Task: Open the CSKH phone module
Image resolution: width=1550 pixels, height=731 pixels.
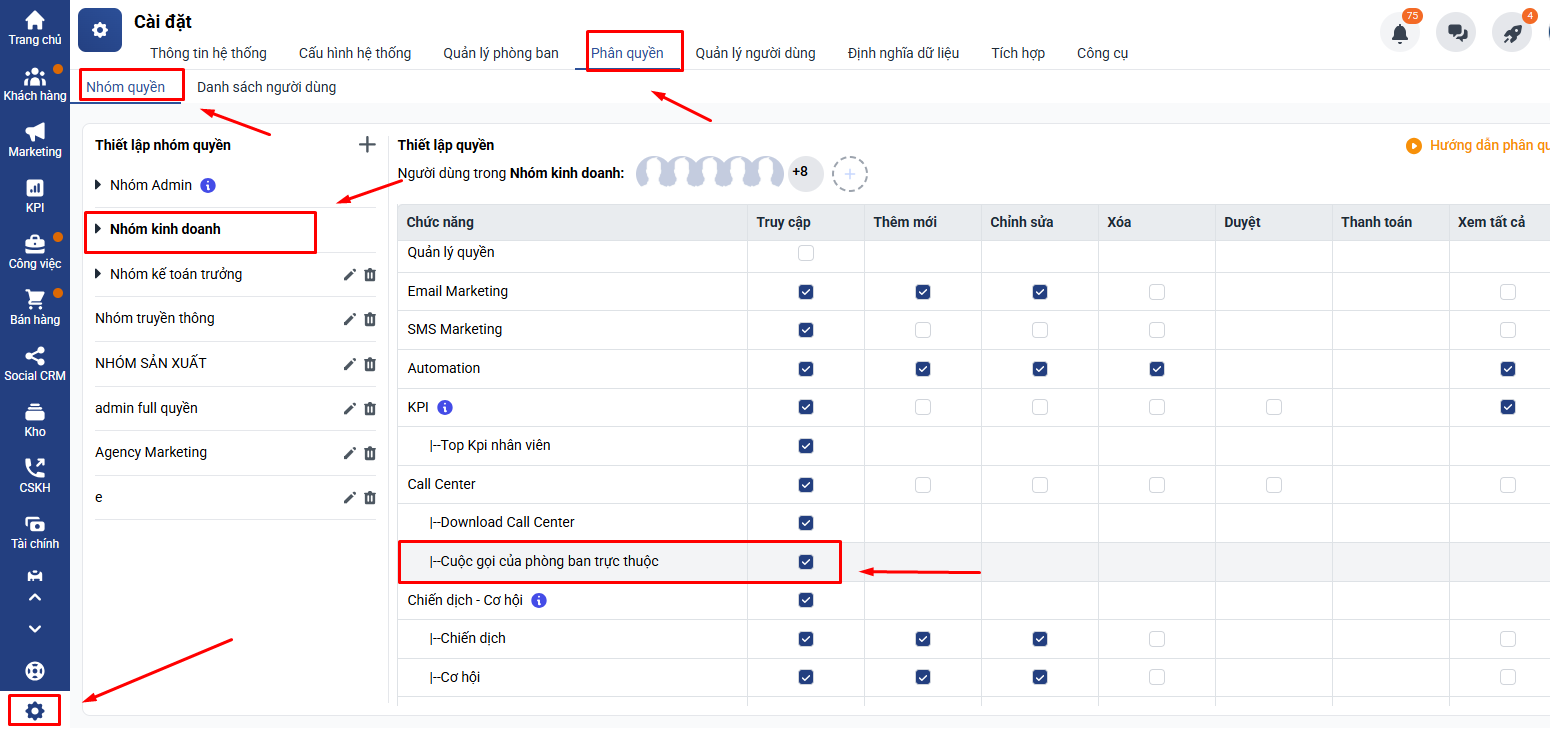Action: tap(35, 476)
